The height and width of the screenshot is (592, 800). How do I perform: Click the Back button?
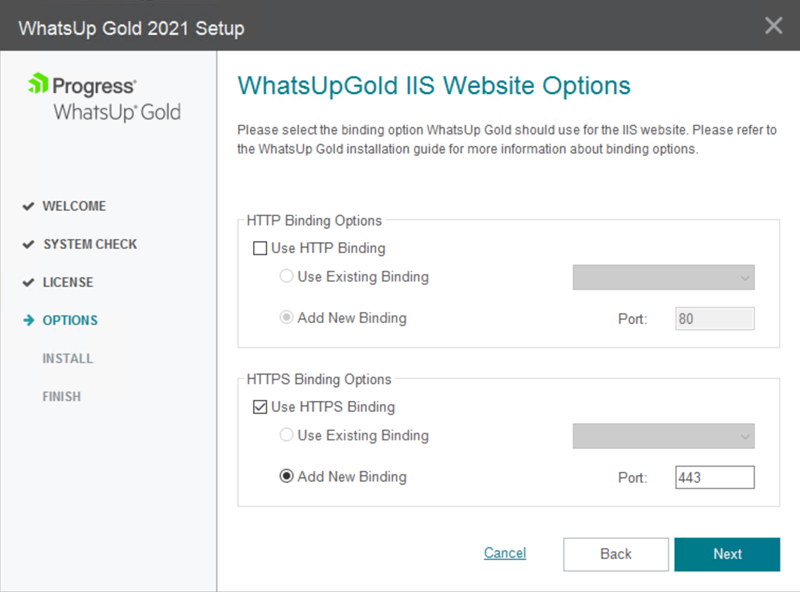[x=616, y=554]
